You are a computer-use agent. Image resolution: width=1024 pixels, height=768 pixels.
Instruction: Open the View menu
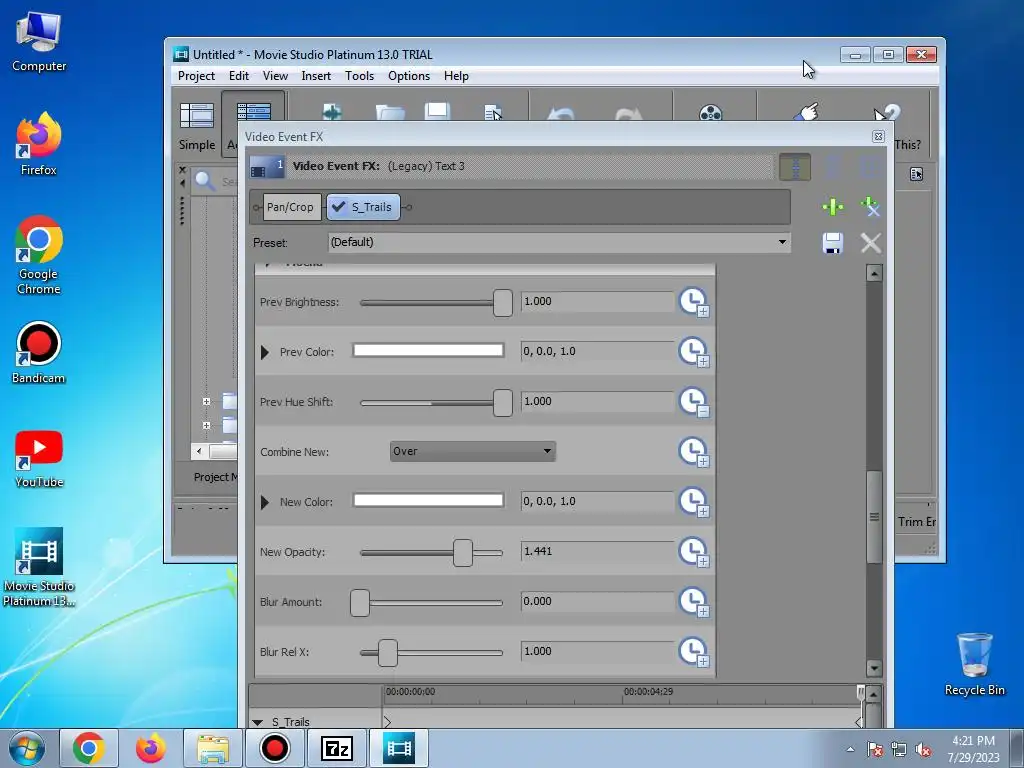[x=275, y=76]
